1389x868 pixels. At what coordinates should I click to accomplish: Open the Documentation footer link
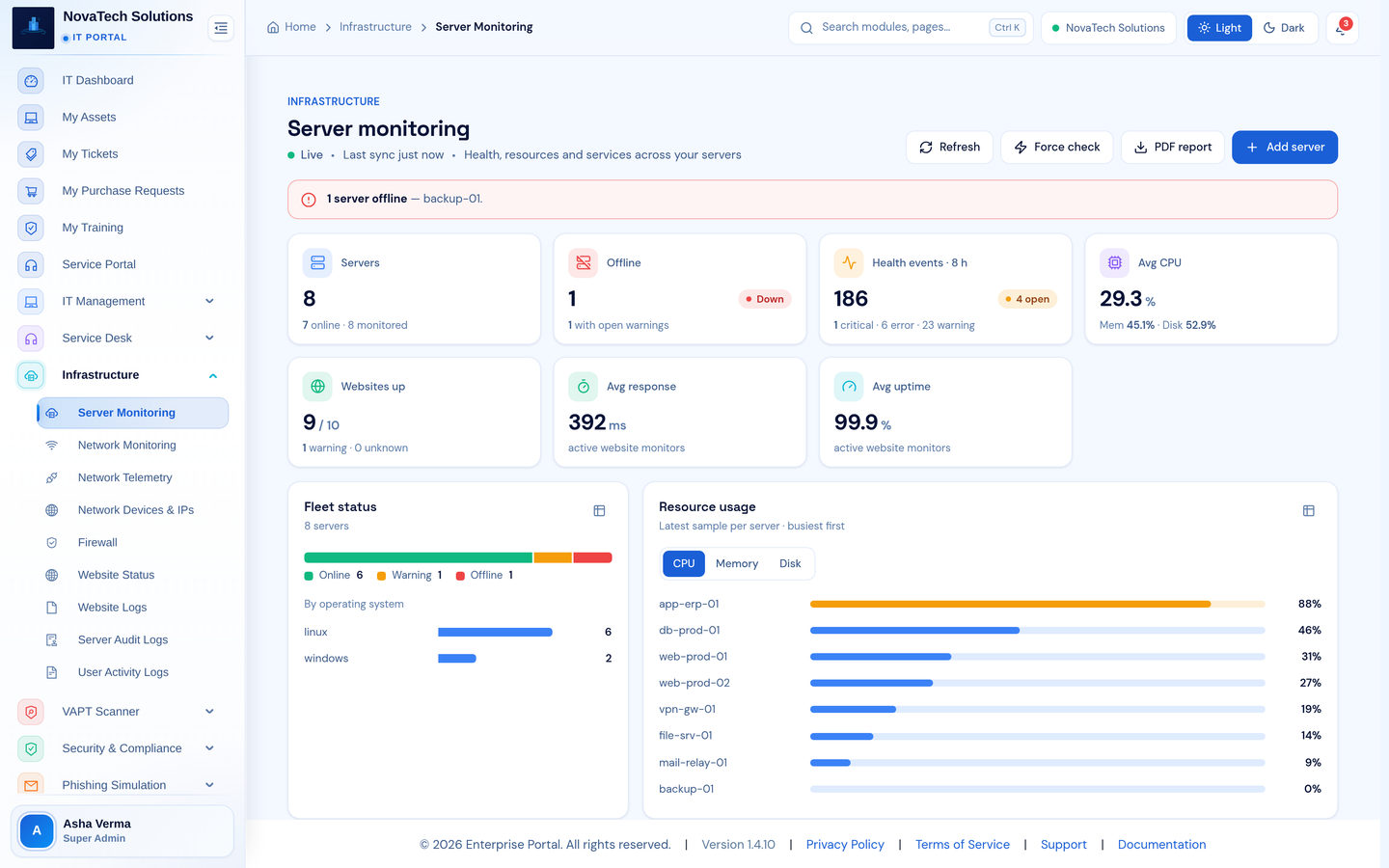(1162, 844)
